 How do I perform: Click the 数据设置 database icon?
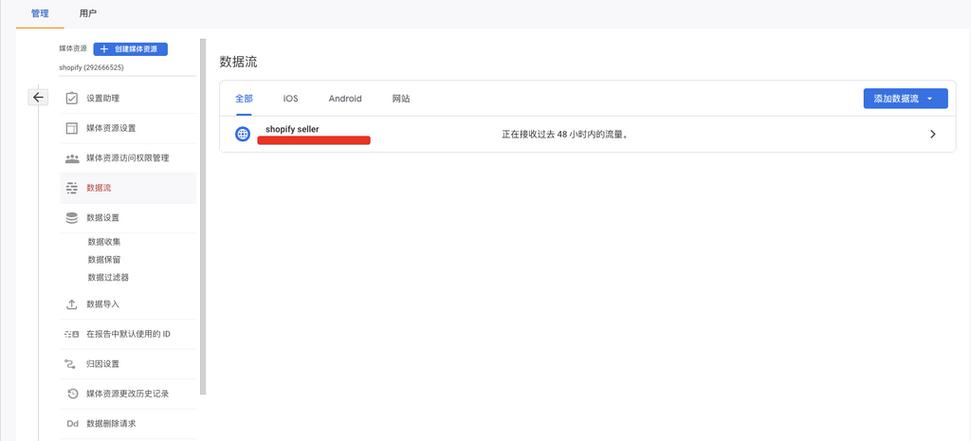72,218
